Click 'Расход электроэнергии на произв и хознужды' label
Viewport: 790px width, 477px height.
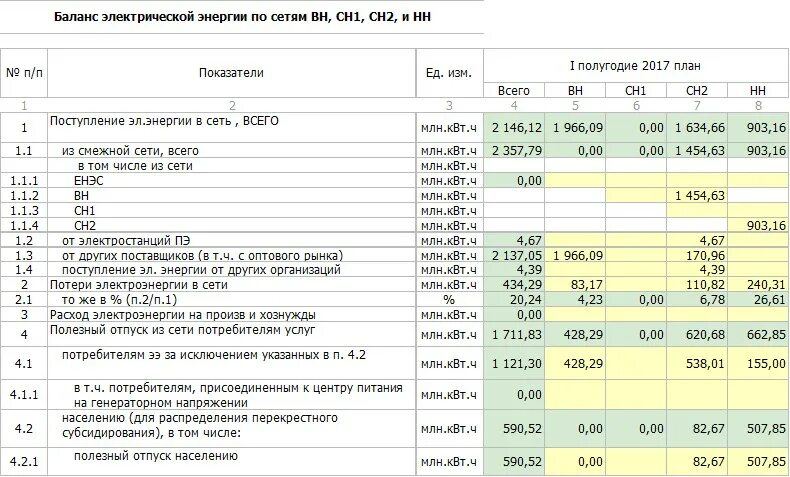pos(183,315)
